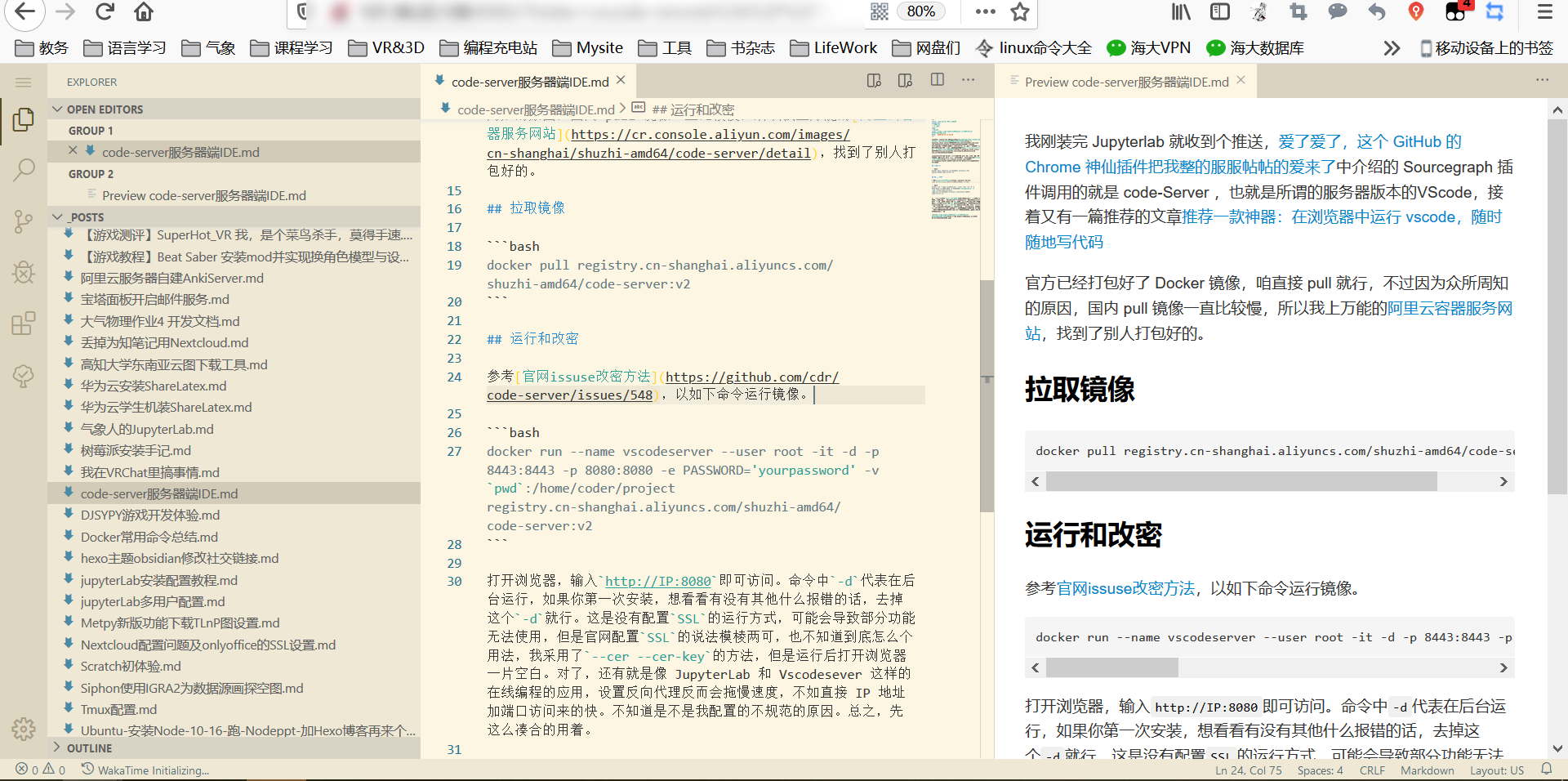Close the code-server服务器端IDE.md editor tab
The height and width of the screenshot is (781, 1568).
pos(621,80)
